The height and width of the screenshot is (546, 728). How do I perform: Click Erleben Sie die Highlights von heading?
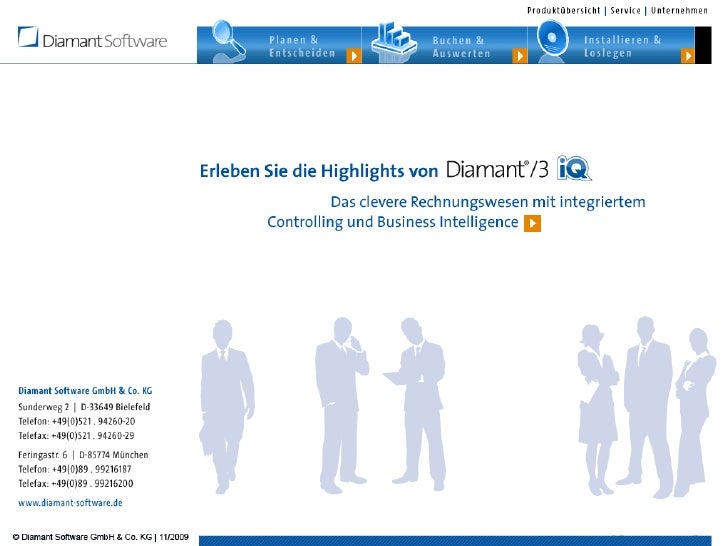(318, 171)
